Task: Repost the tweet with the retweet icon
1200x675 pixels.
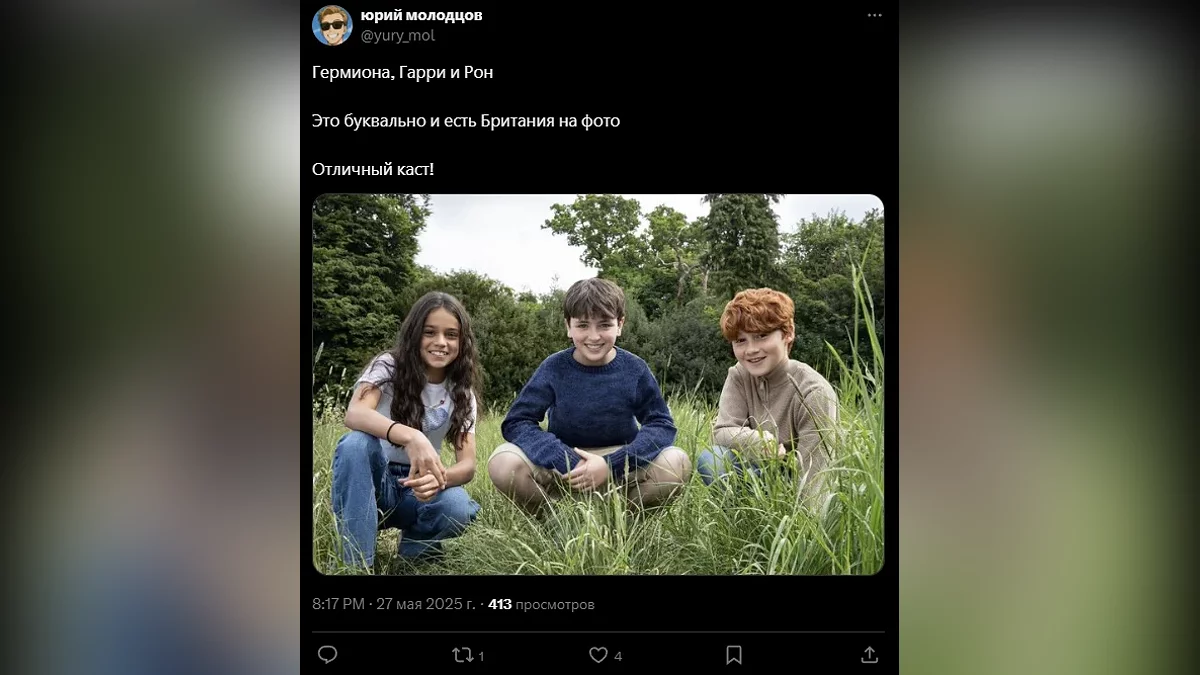Action: pyautogui.click(x=462, y=655)
